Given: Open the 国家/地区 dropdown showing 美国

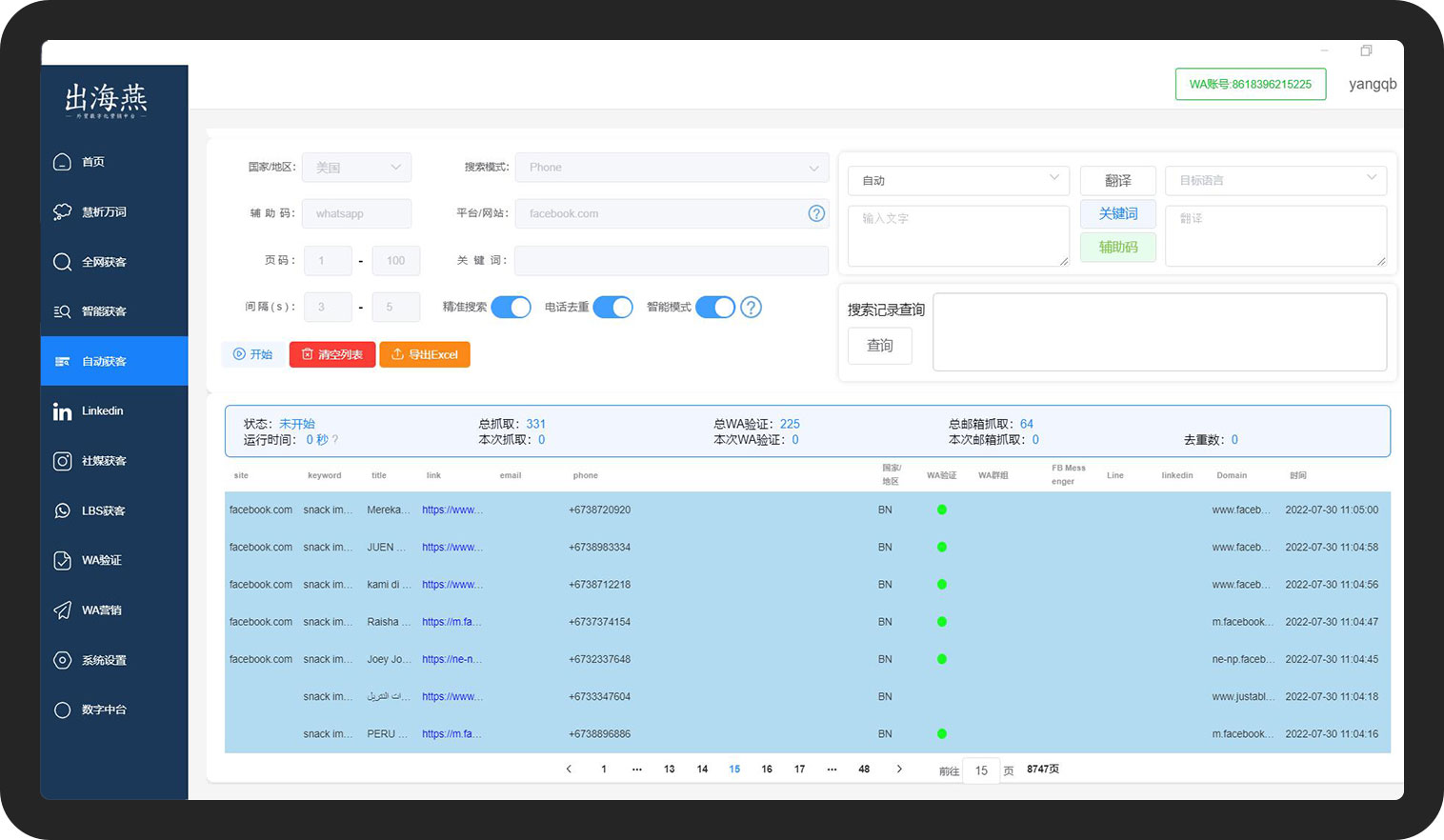Looking at the screenshot, I should click(x=356, y=168).
